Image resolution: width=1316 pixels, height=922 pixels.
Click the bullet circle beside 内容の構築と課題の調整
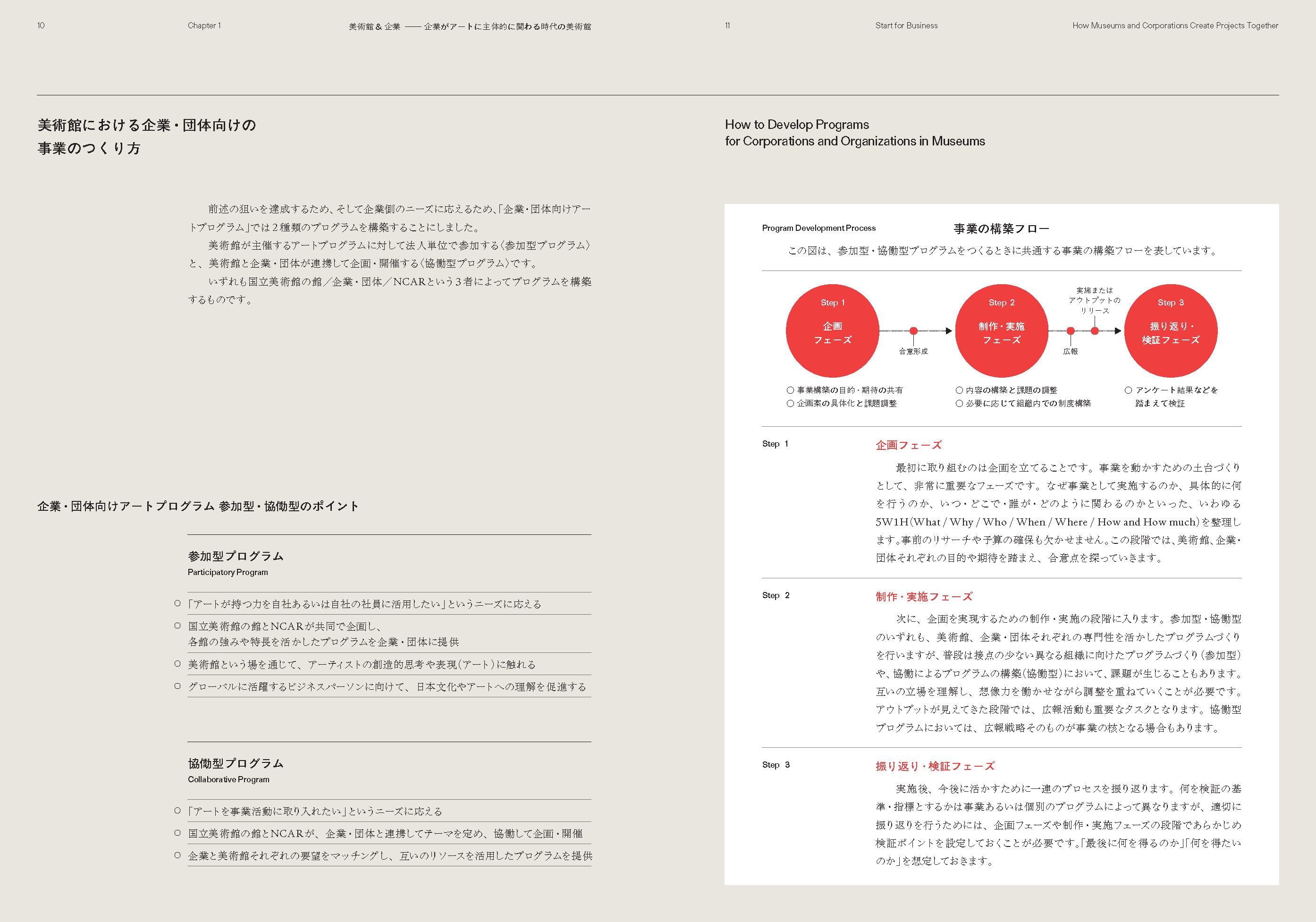click(x=959, y=390)
